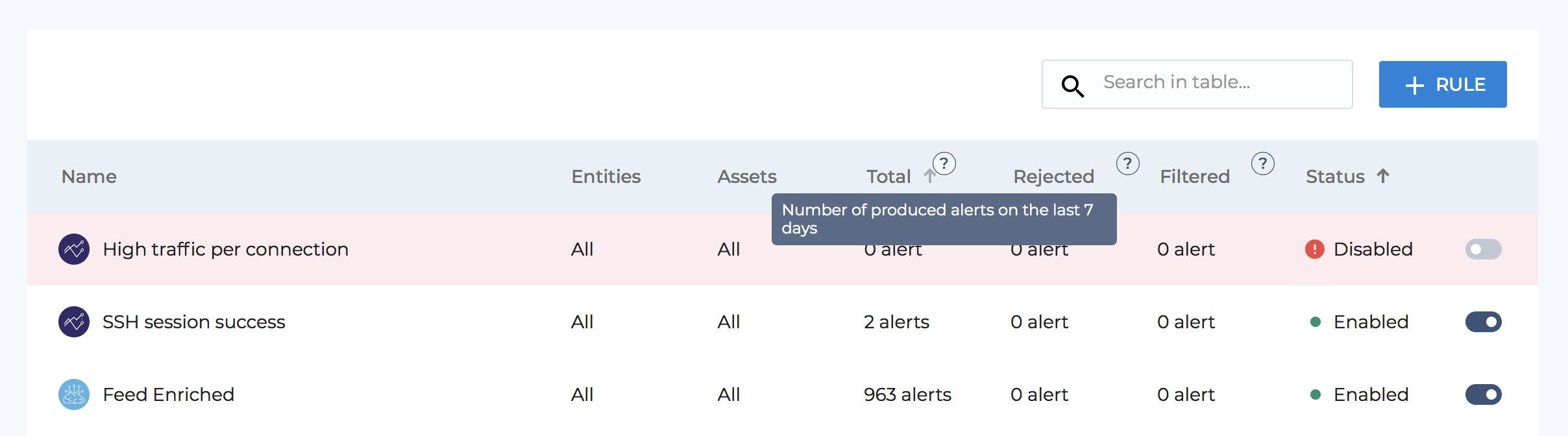Click the red Disabled warning icon
Image resolution: width=1568 pixels, height=436 pixels.
pyautogui.click(x=1315, y=249)
